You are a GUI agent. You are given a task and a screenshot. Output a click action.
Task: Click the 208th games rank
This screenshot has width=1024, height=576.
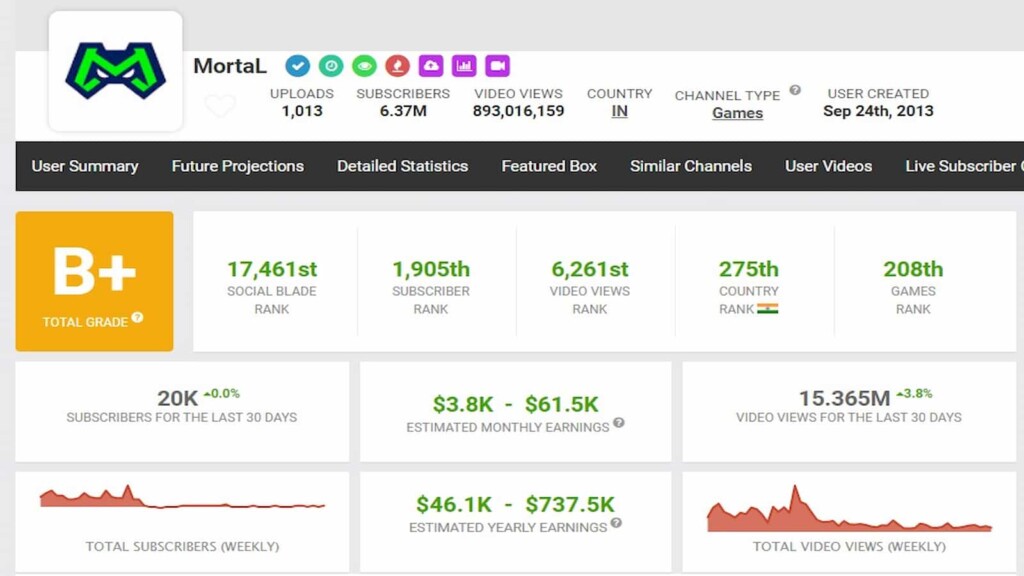click(913, 269)
